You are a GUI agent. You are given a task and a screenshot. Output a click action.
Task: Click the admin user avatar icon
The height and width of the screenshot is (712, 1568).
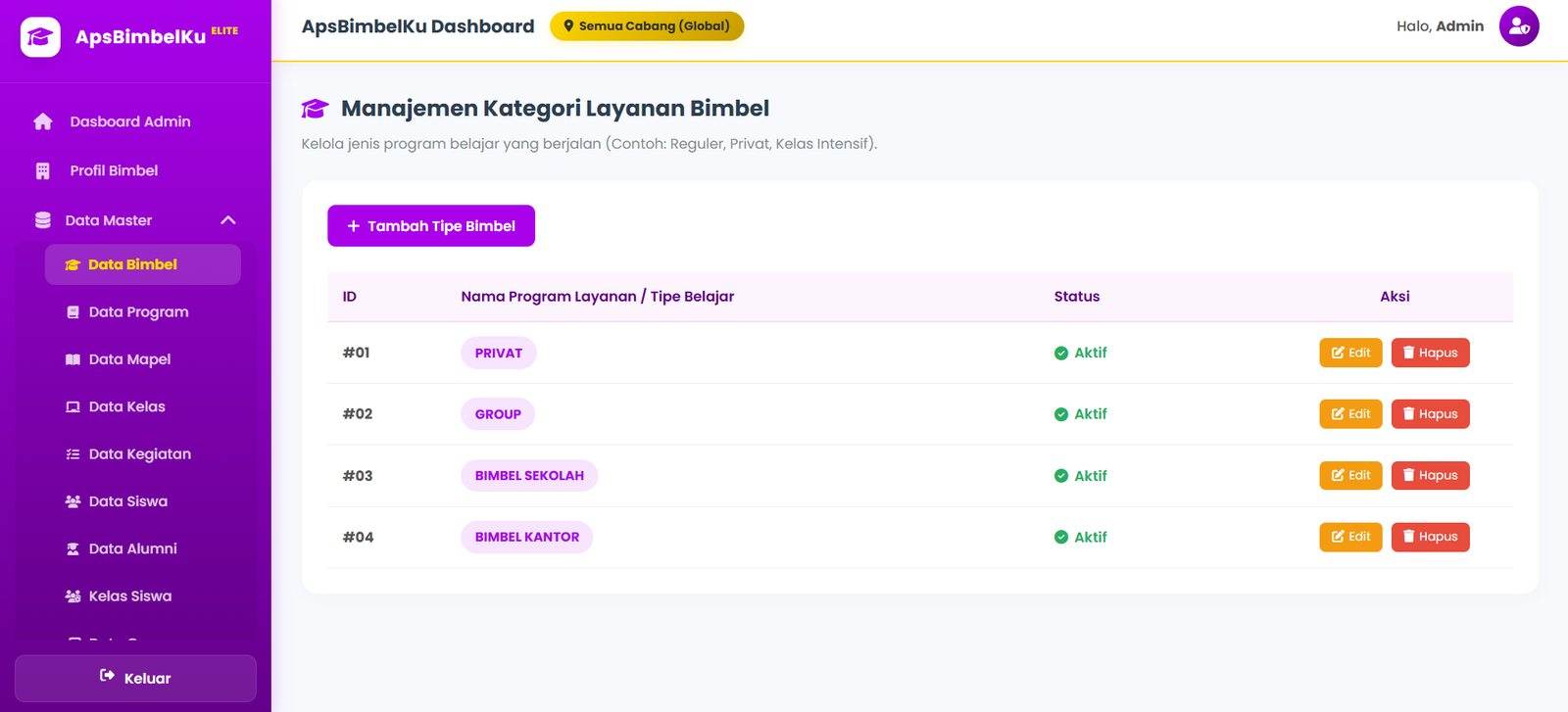[x=1519, y=26]
